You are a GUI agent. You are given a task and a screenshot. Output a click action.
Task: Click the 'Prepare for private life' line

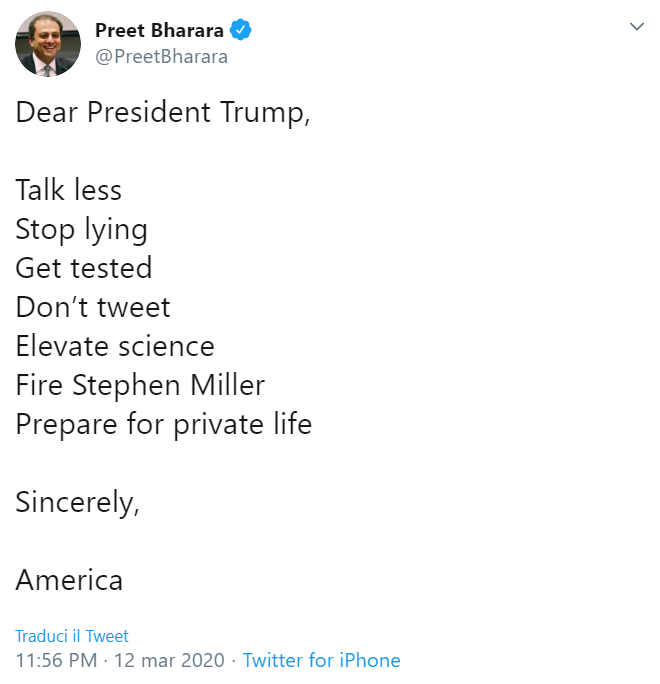point(163,424)
